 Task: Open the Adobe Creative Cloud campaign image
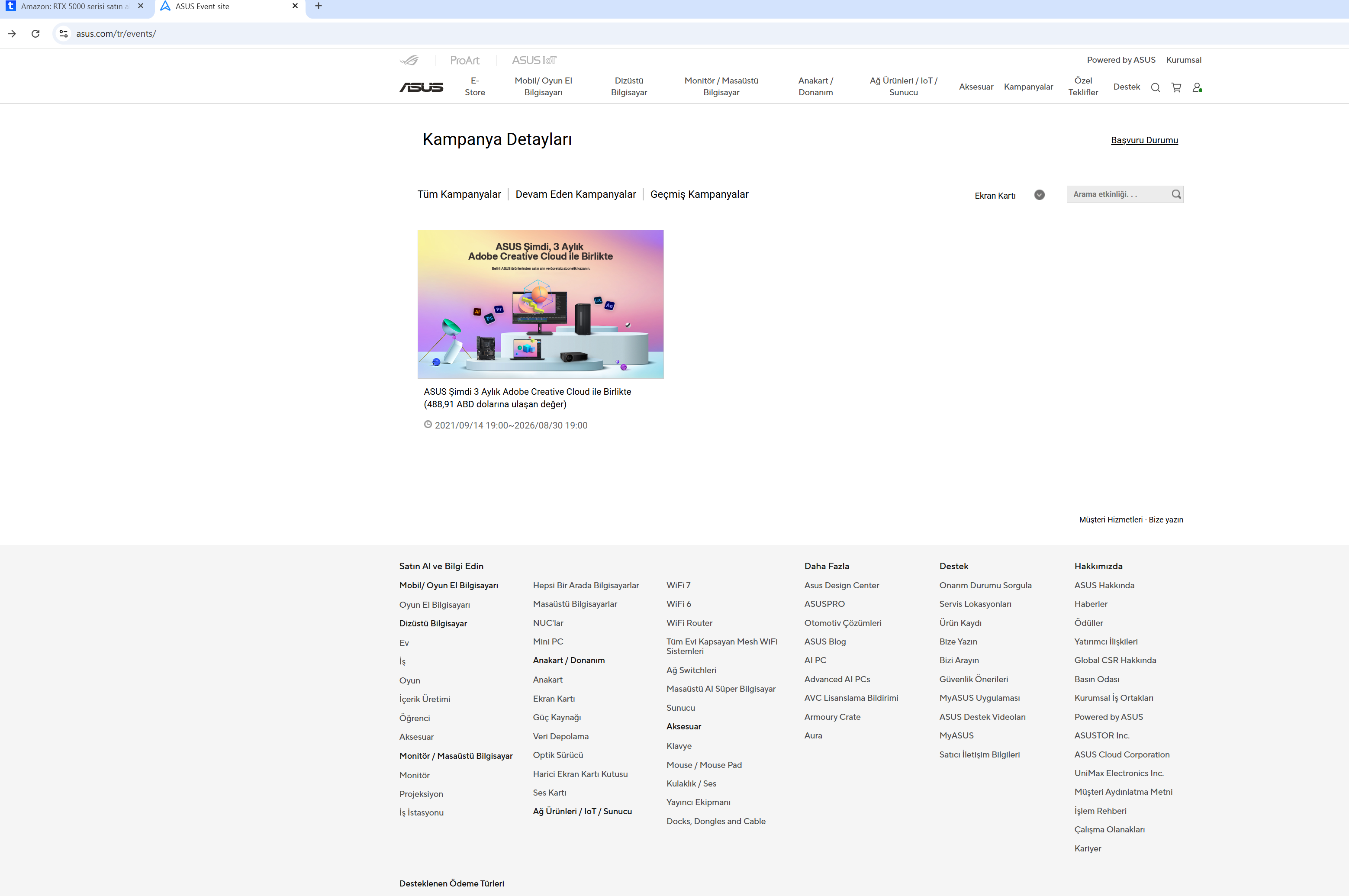pyautogui.click(x=541, y=304)
